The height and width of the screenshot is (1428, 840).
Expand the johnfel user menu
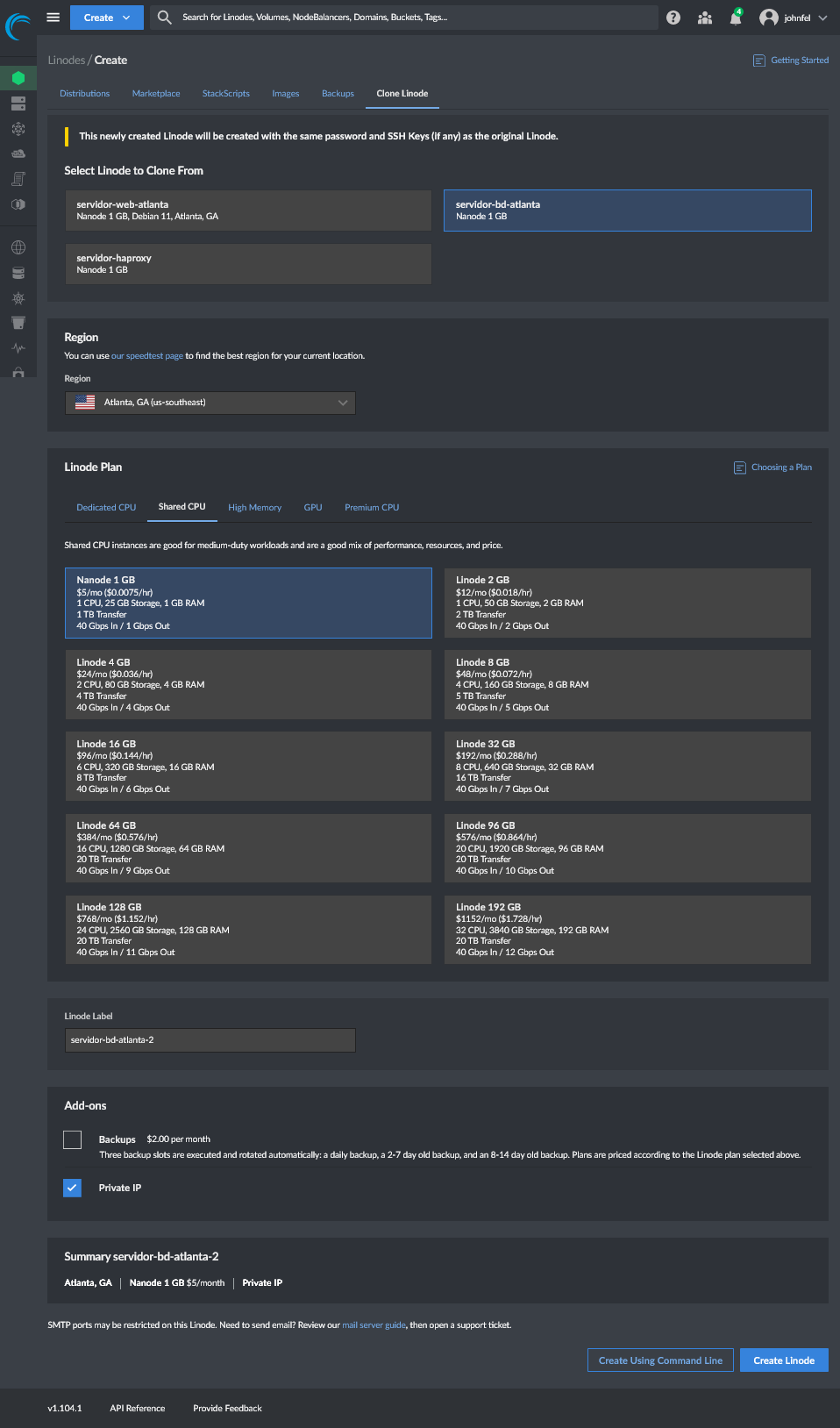pyautogui.click(x=793, y=18)
